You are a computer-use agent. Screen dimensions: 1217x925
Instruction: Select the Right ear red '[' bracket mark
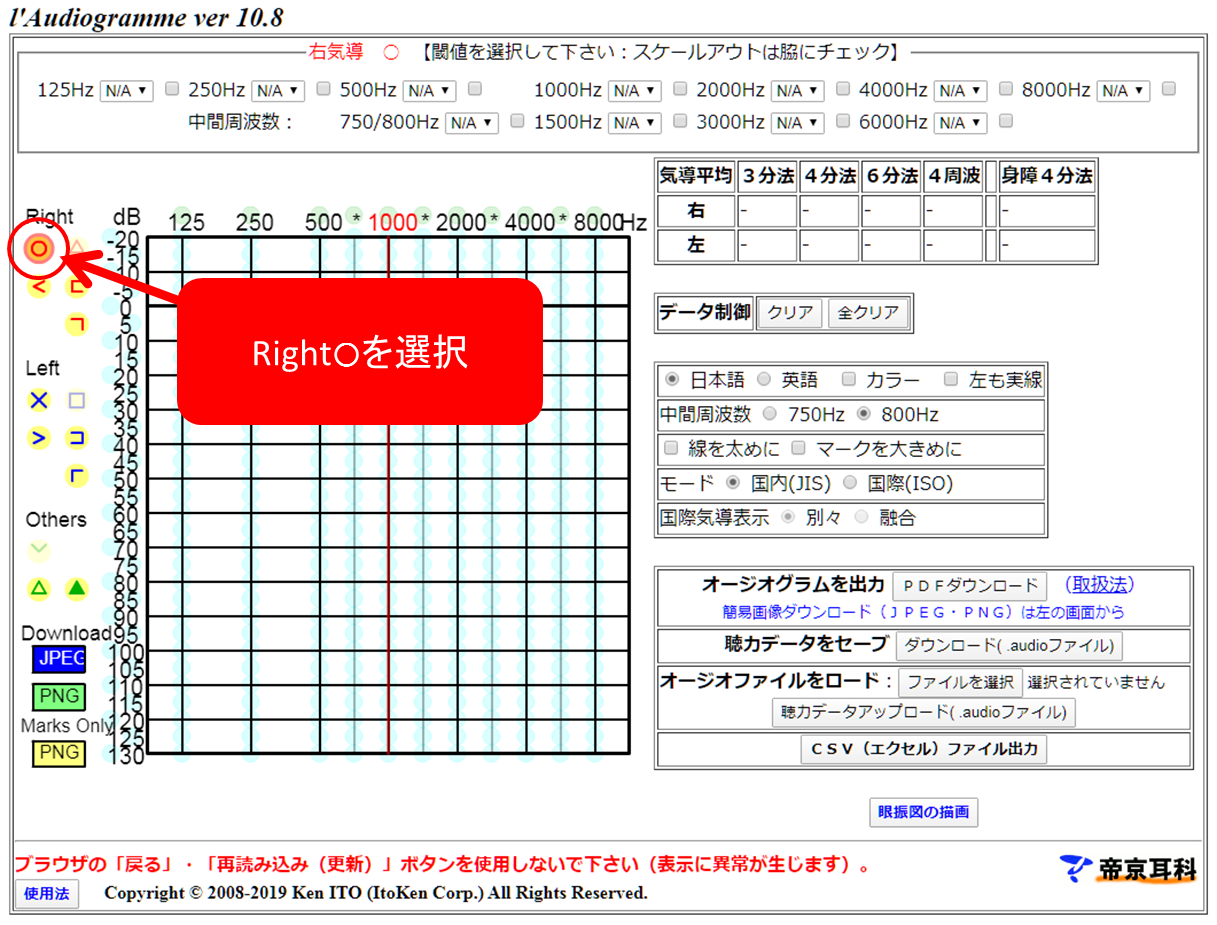[x=77, y=287]
